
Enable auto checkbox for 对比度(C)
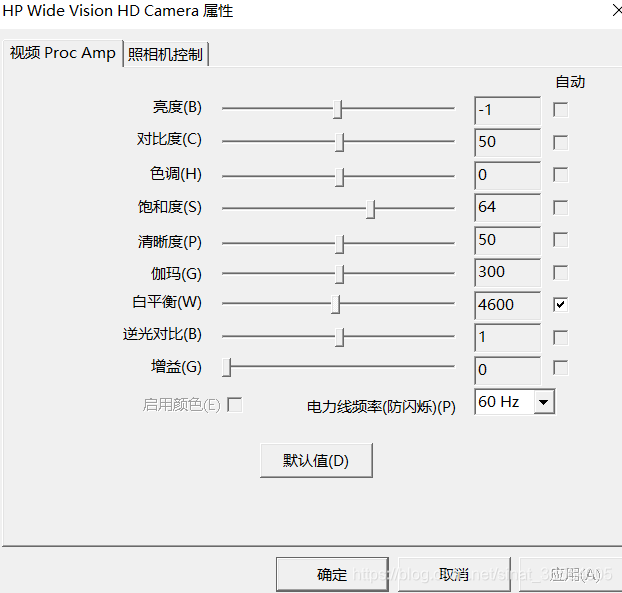[x=560, y=142]
